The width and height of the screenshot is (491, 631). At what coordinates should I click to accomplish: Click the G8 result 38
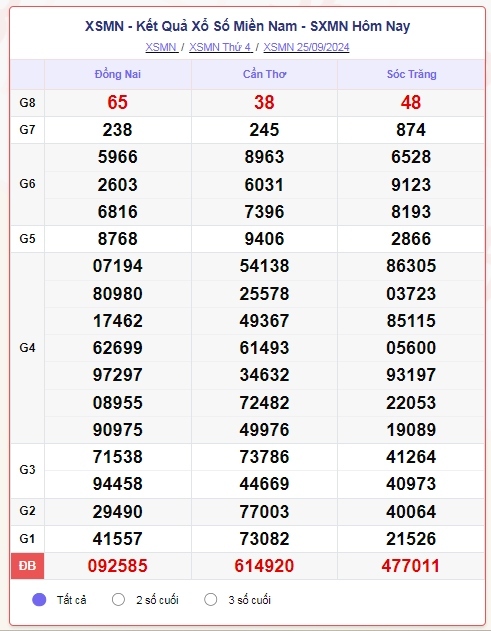(264, 102)
